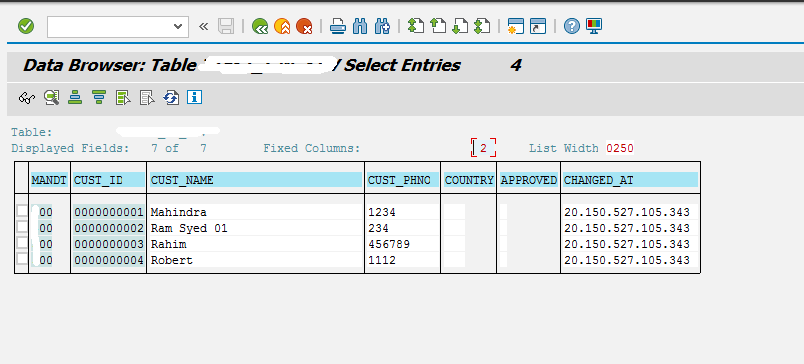Click phone number cell 456789
The height and width of the screenshot is (364, 804).
(x=402, y=244)
